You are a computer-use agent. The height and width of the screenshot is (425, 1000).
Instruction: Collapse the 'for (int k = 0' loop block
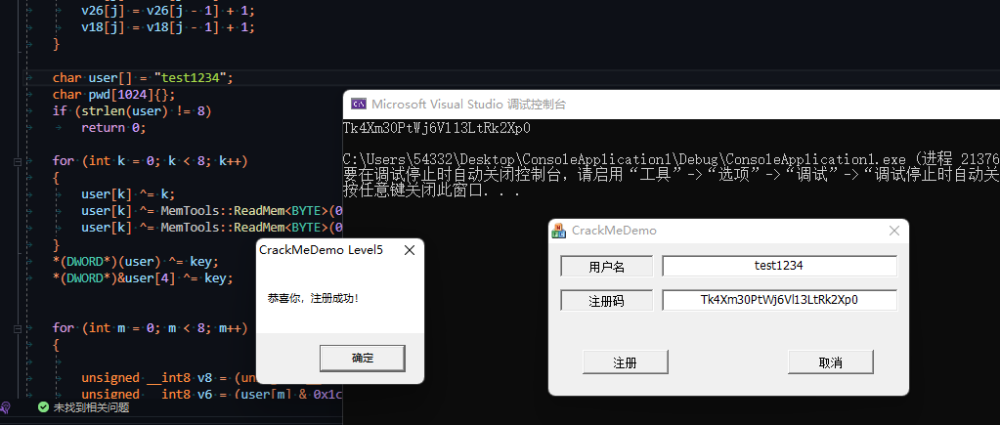coord(17,161)
